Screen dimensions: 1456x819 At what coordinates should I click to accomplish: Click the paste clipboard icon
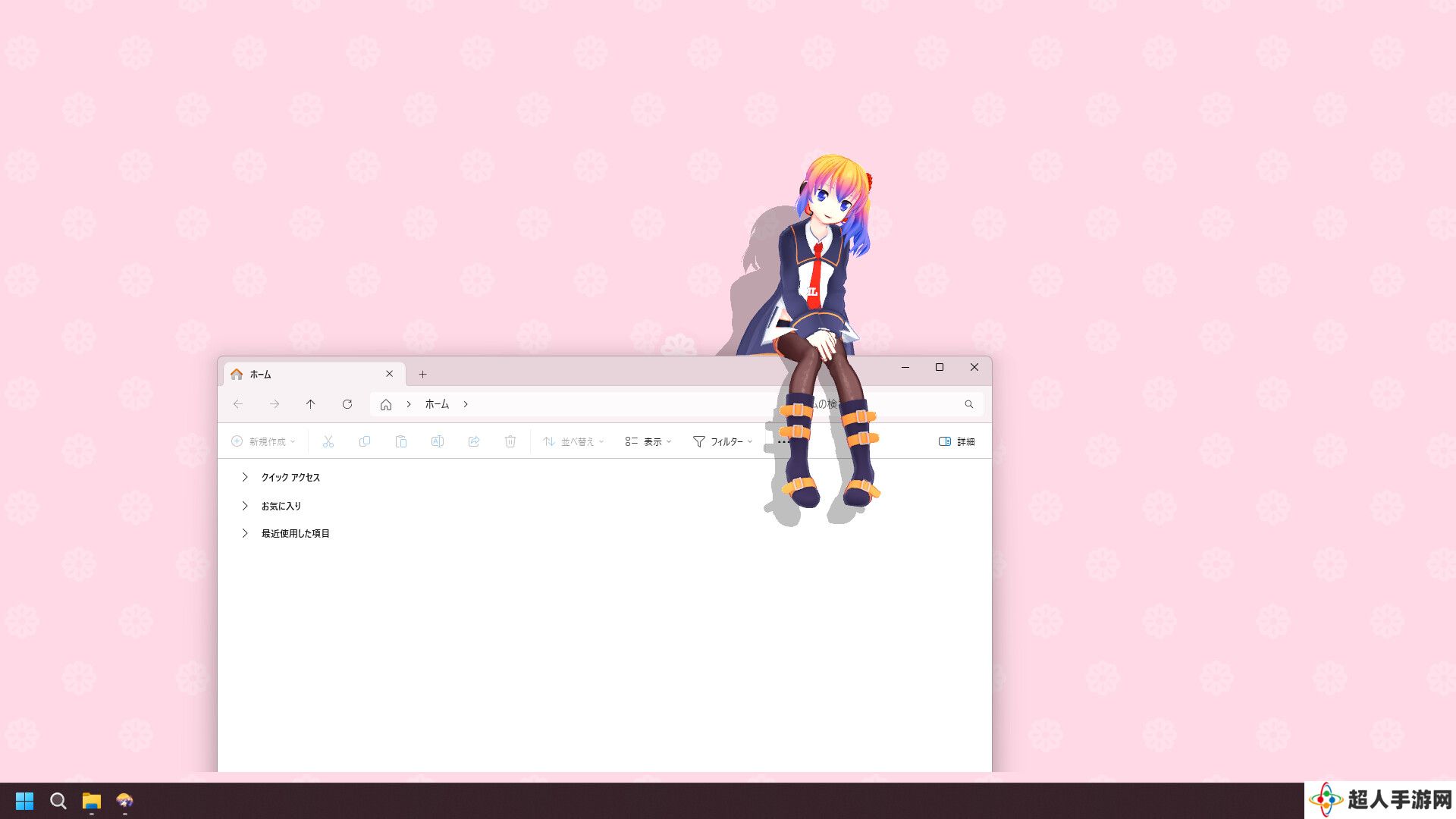click(x=401, y=441)
